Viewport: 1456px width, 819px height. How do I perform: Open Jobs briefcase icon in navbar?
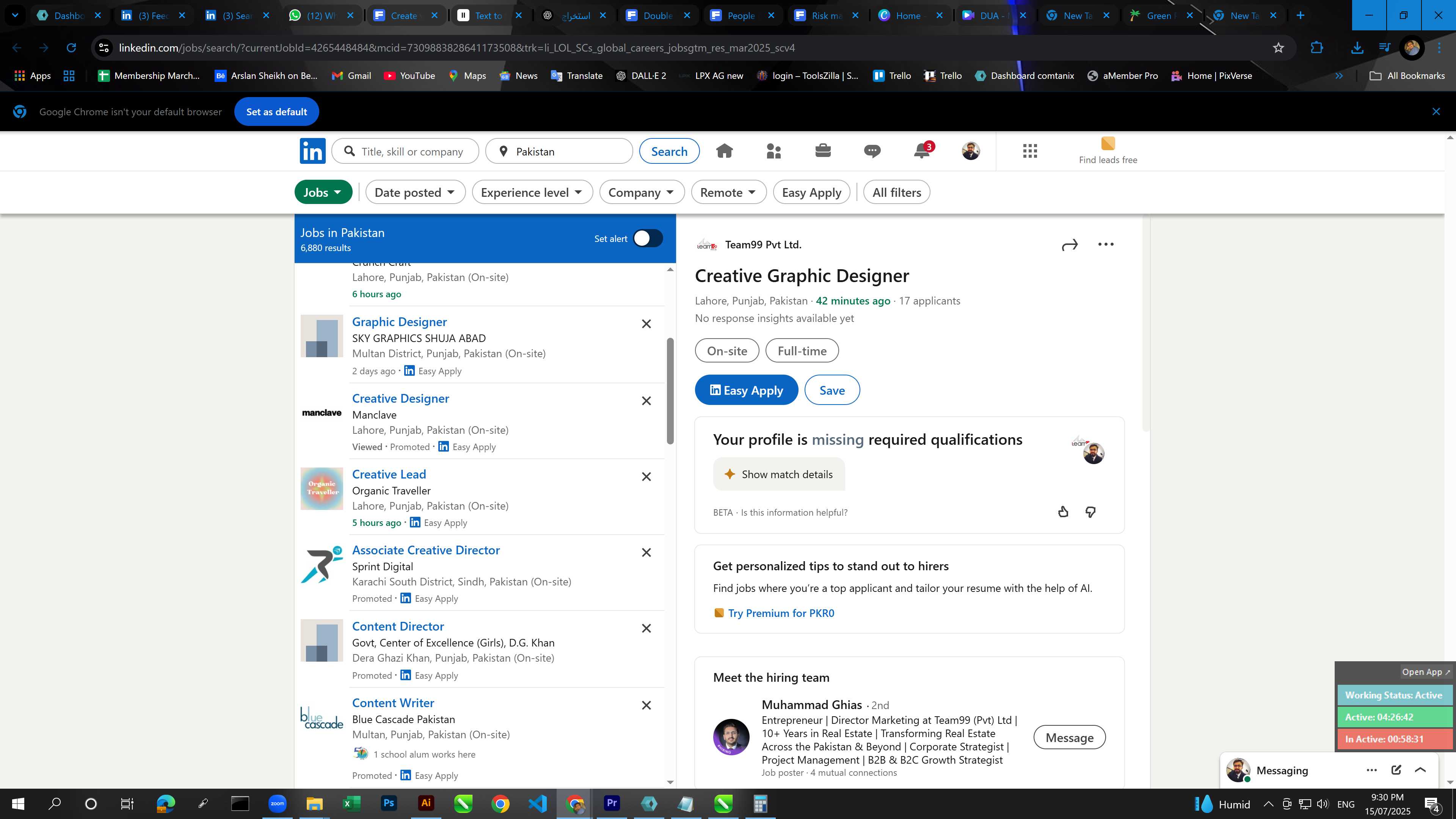pyautogui.click(x=823, y=151)
